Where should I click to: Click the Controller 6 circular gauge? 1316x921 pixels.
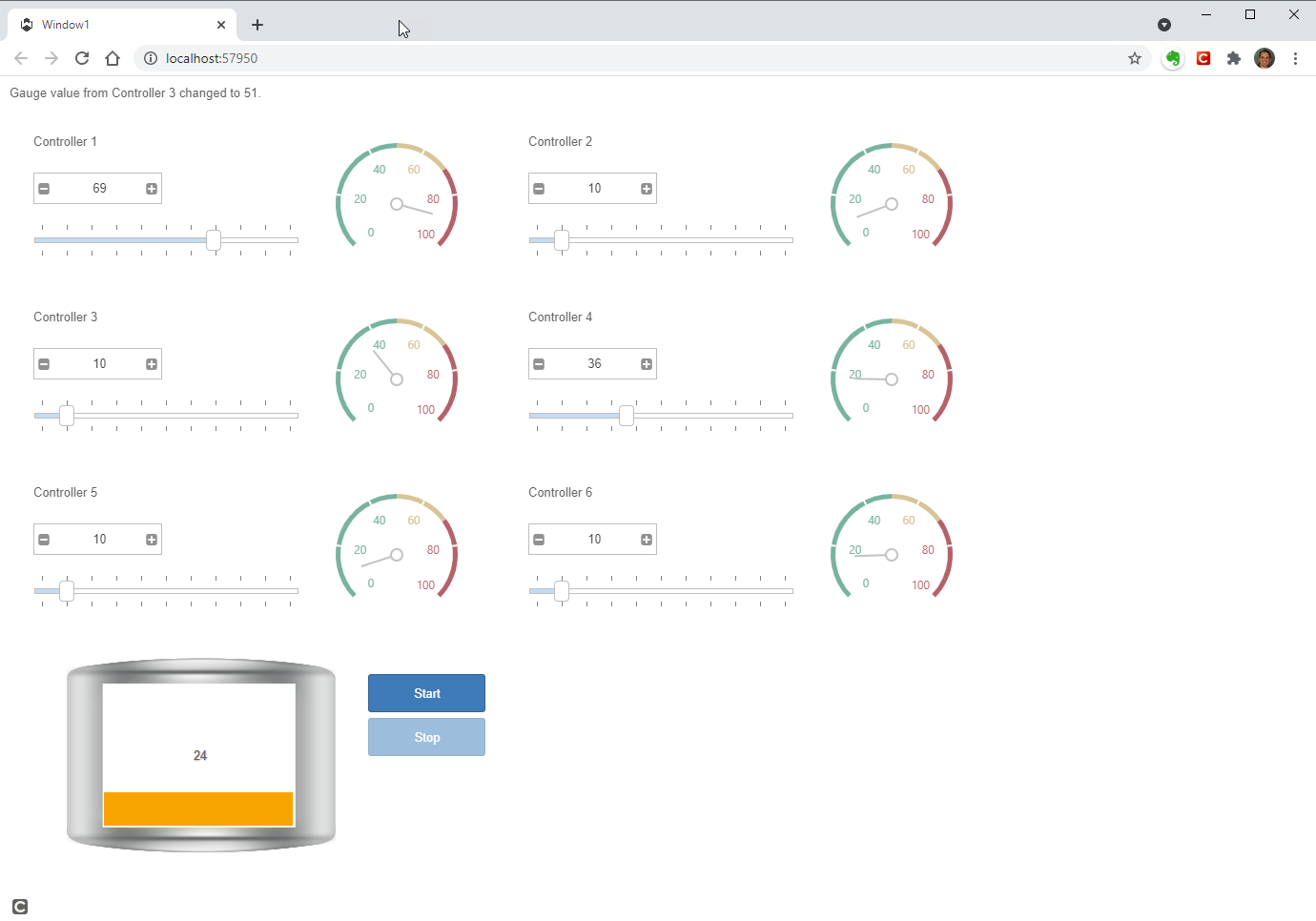point(892,547)
